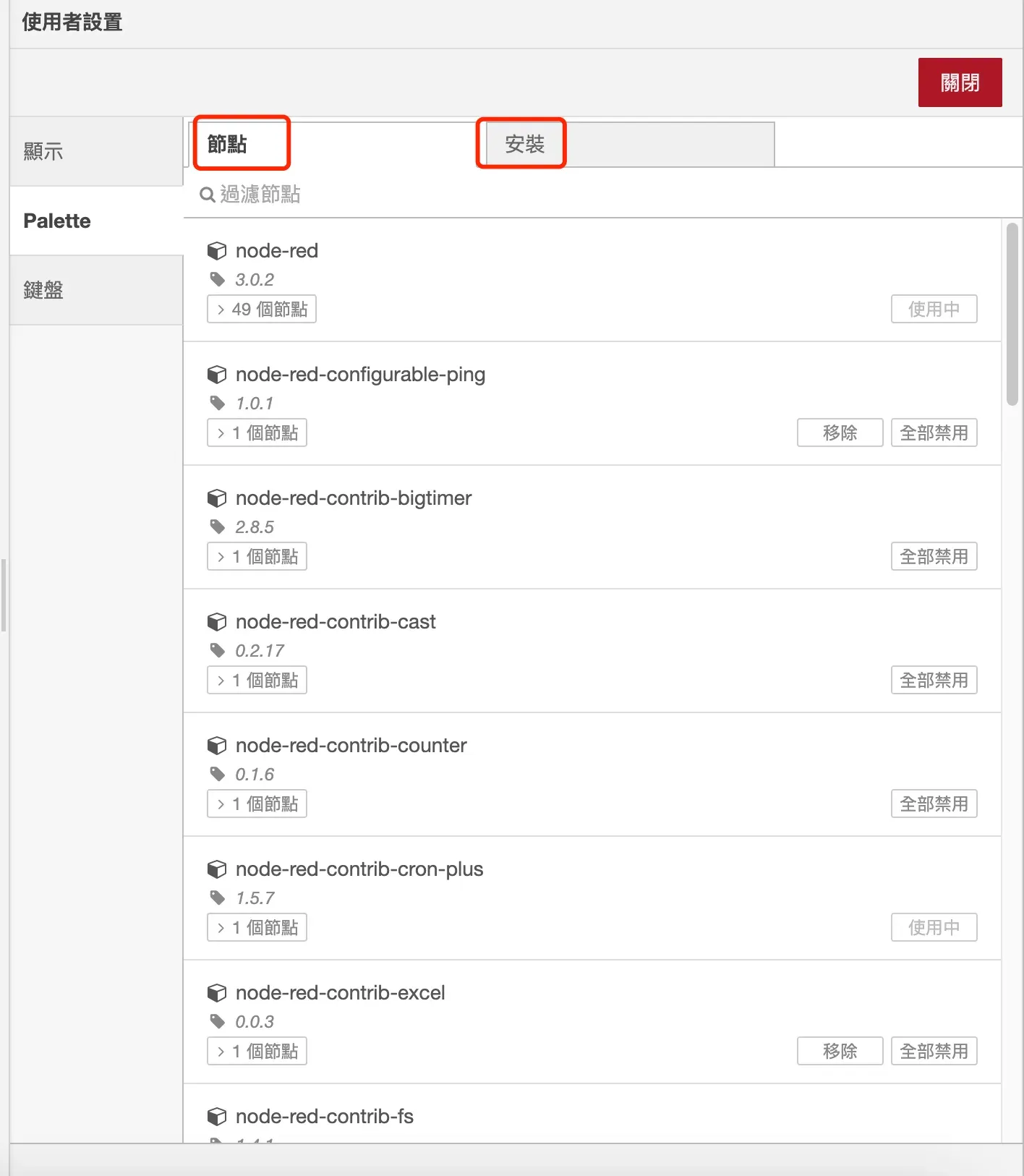Expand the 49 個節點 list for node-red
This screenshot has height=1176, width=1024.
point(262,309)
